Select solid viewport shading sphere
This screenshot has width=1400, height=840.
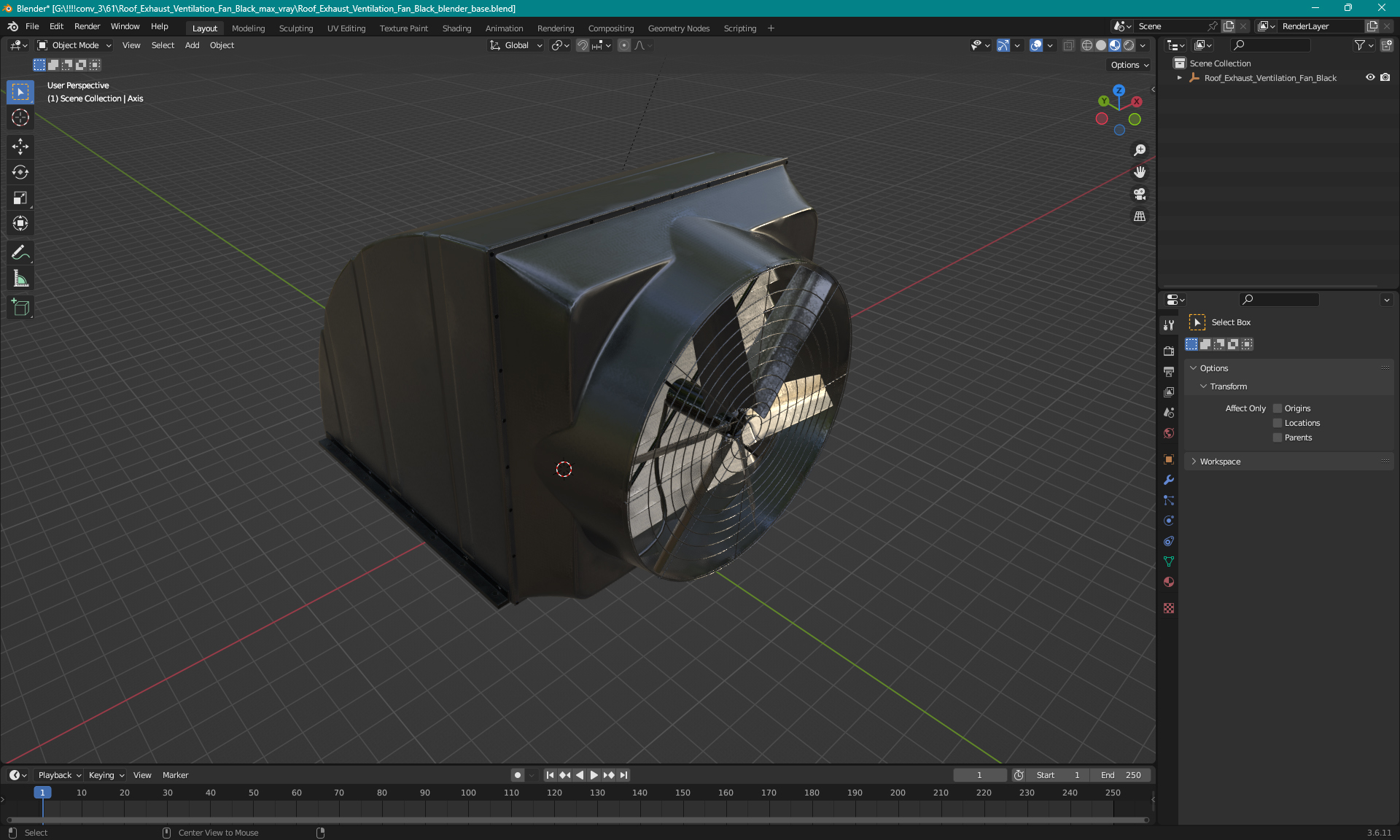[1101, 45]
